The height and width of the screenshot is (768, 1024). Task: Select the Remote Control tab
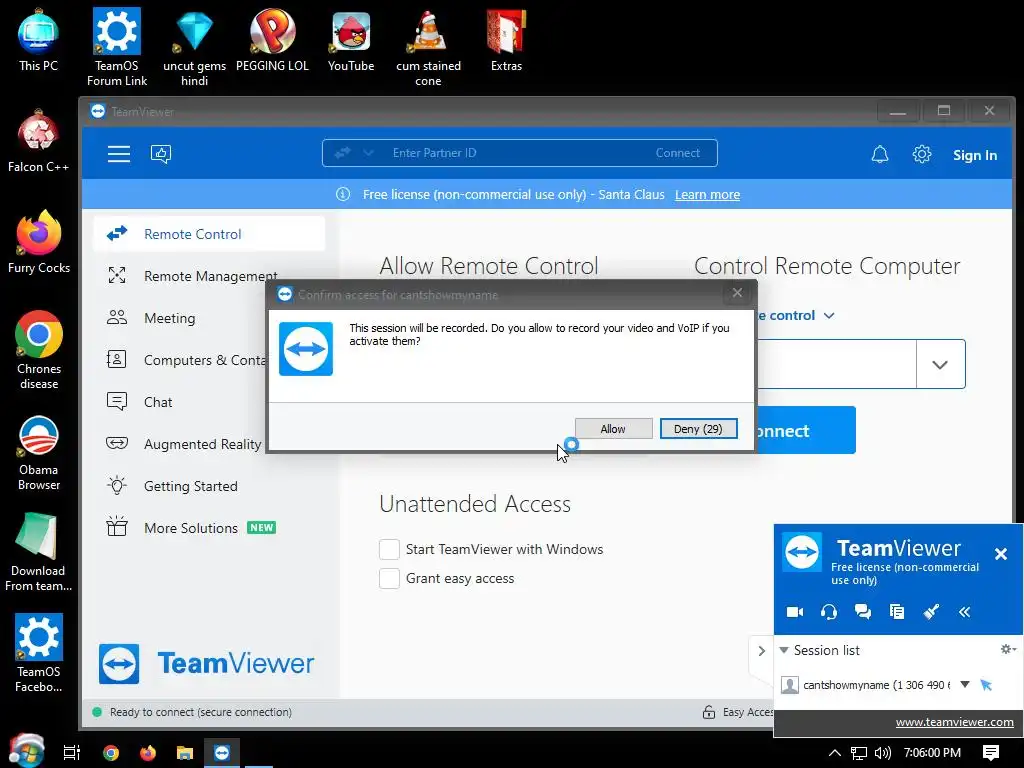[210, 234]
